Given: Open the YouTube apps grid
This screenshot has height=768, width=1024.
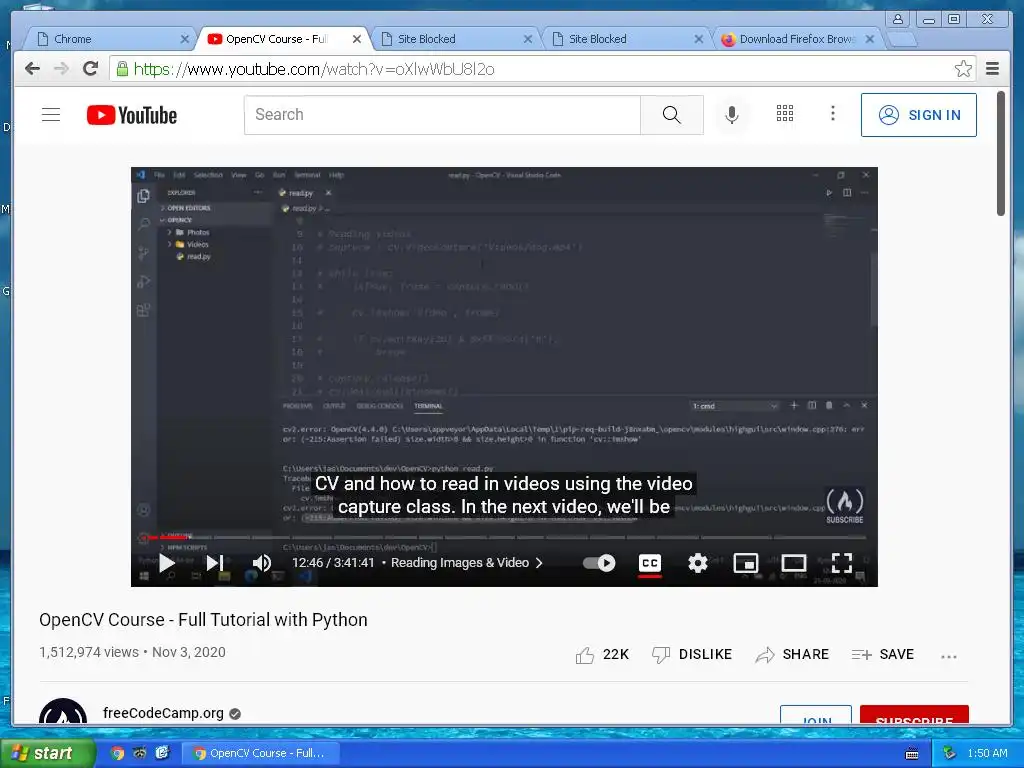Looking at the screenshot, I should point(784,114).
